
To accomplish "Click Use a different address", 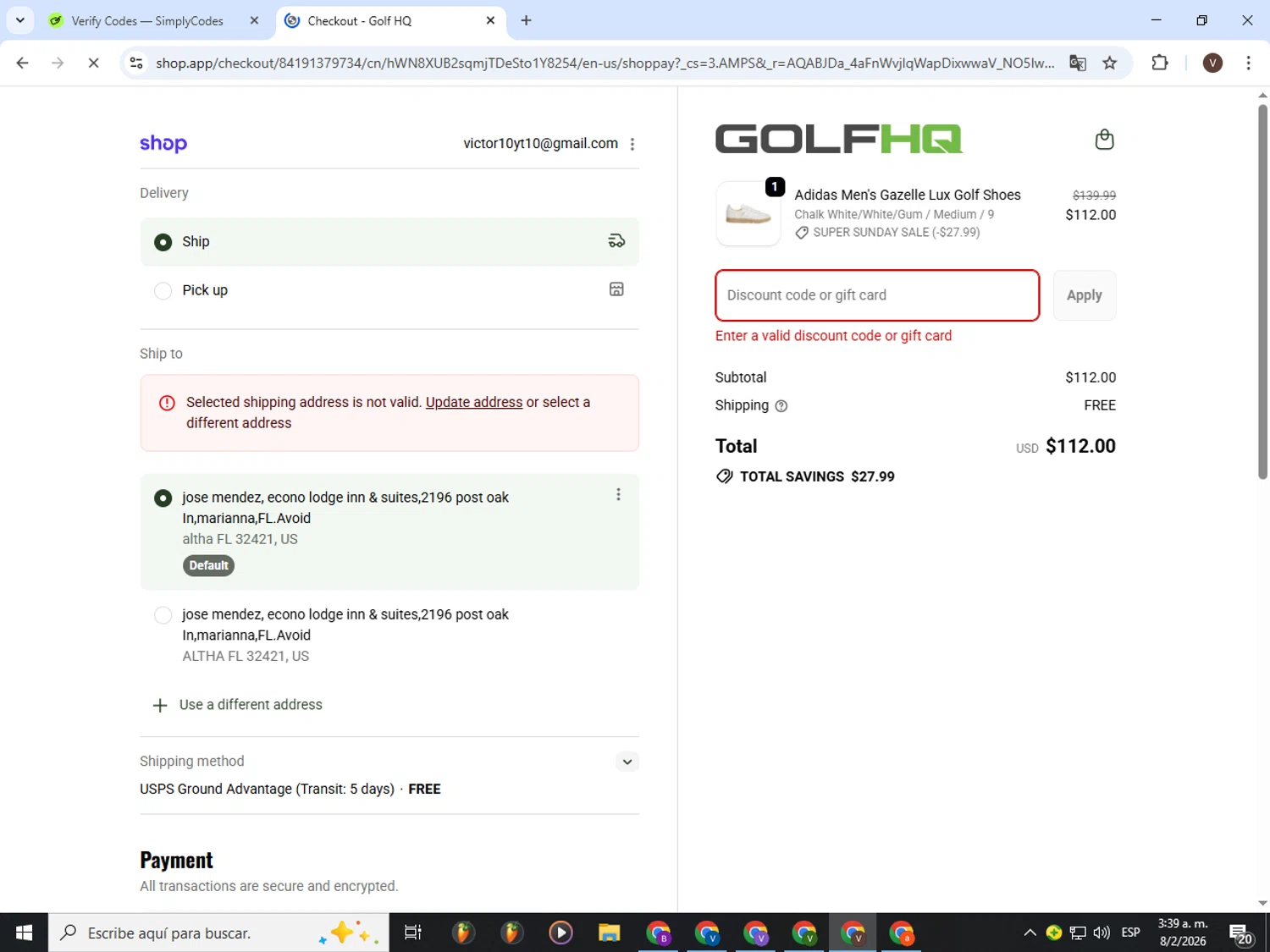I will click(251, 705).
